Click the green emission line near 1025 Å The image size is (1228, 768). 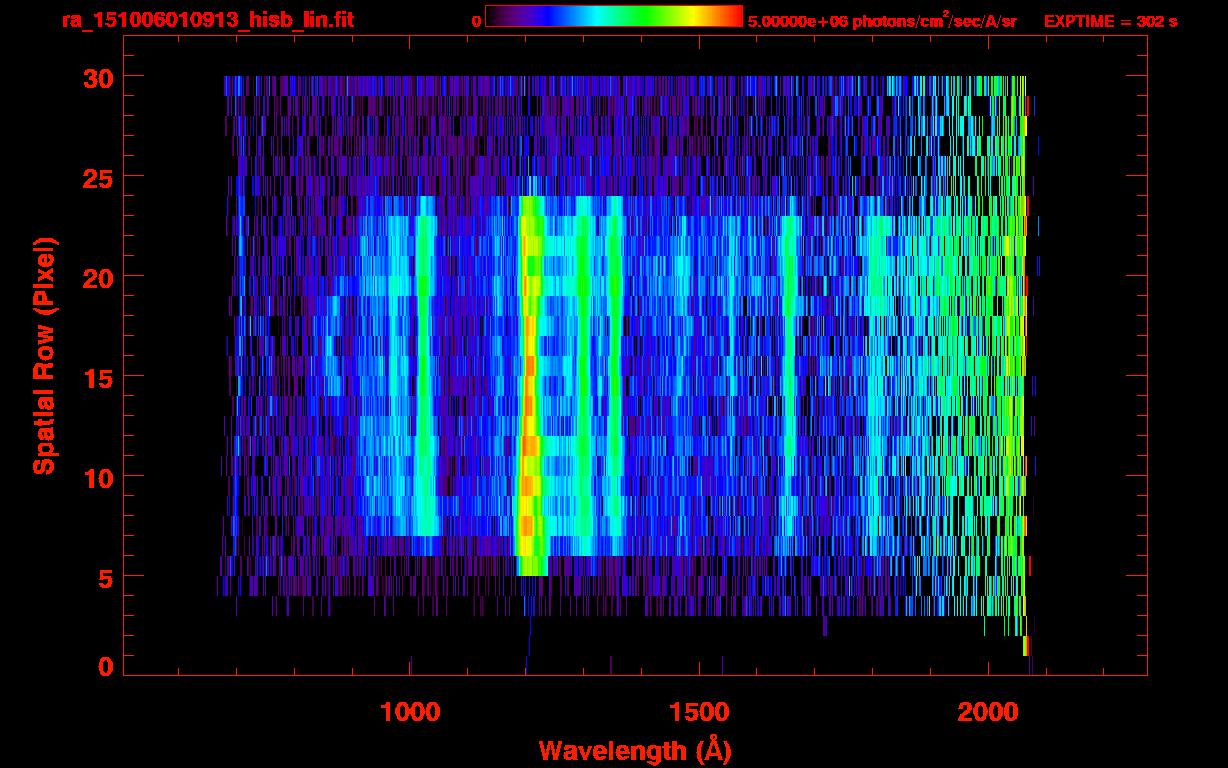(x=425, y=380)
